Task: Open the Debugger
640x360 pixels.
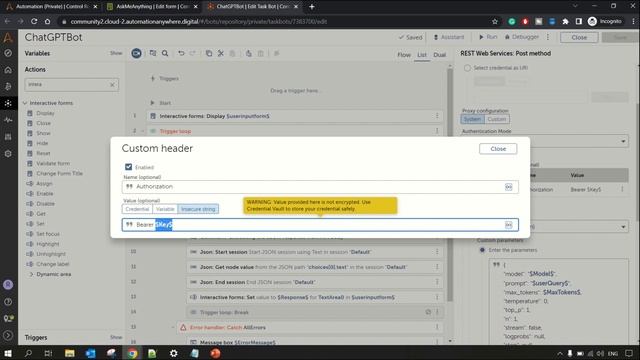Action: 522,37
